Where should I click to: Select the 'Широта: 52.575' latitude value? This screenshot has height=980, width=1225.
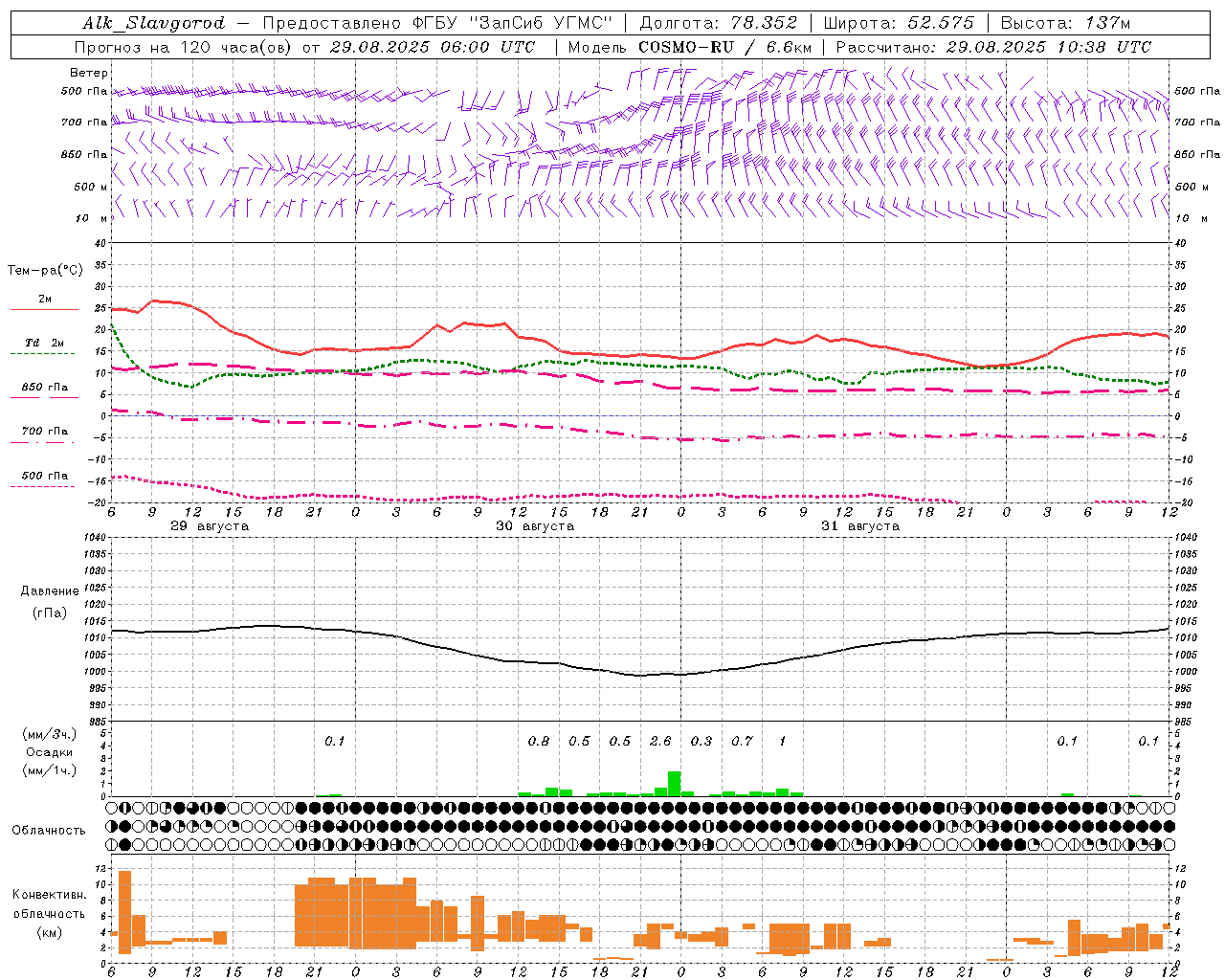point(899,23)
